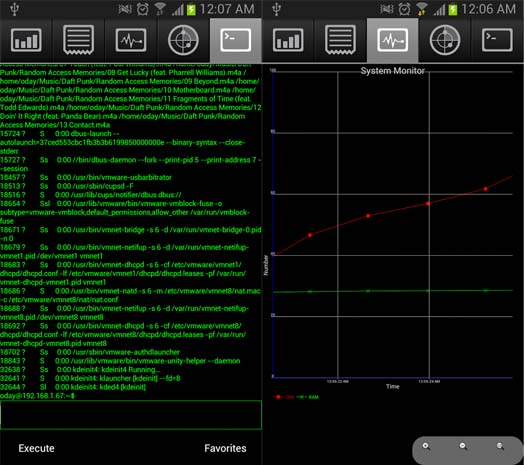The image size is (525, 465).
Task: Tap the alarm clock icon beside 12:07 AM
Action: click(x=143, y=9)
